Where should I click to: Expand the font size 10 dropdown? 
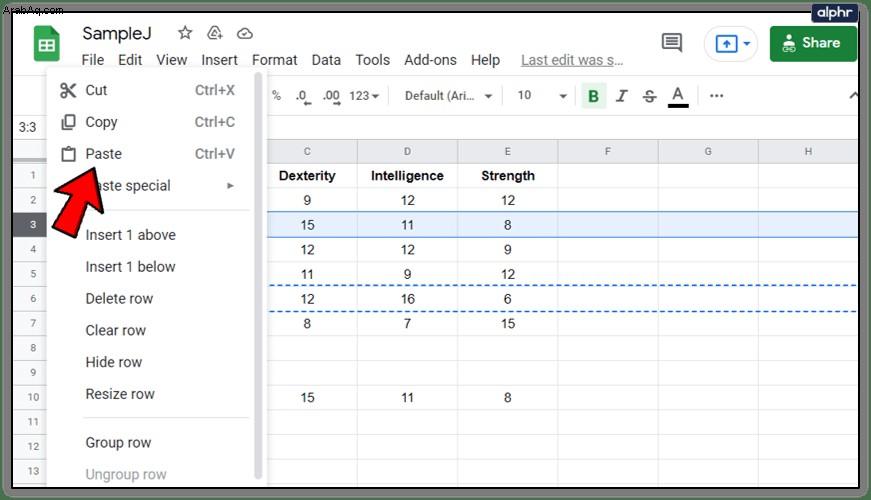click(x=542, y=96)
